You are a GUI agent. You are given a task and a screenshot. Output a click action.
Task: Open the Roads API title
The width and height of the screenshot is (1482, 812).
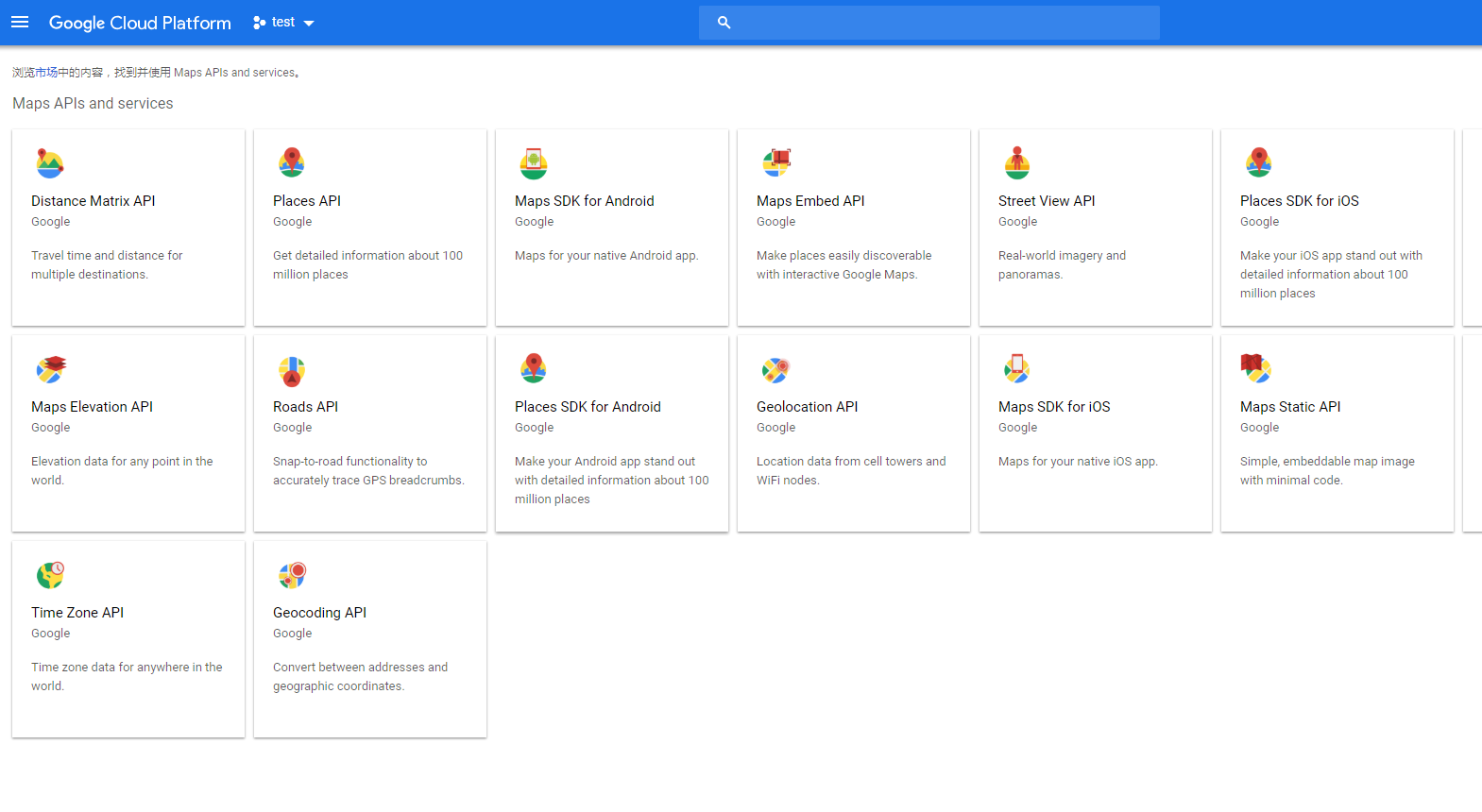pos(305,407)
